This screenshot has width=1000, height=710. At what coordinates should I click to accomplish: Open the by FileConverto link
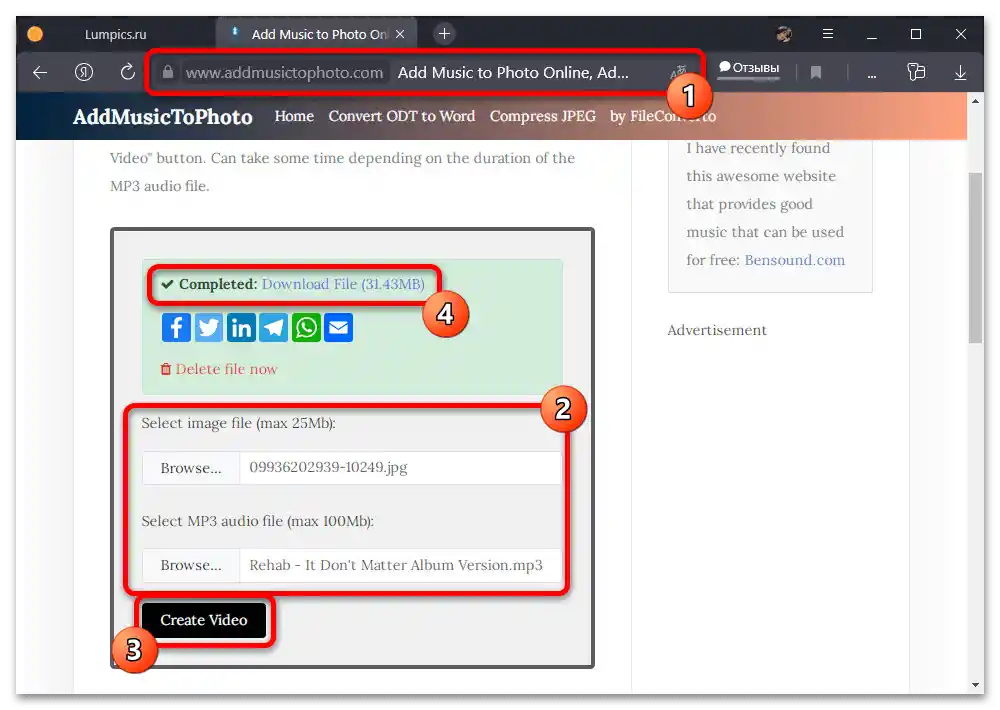coord(663,116)
